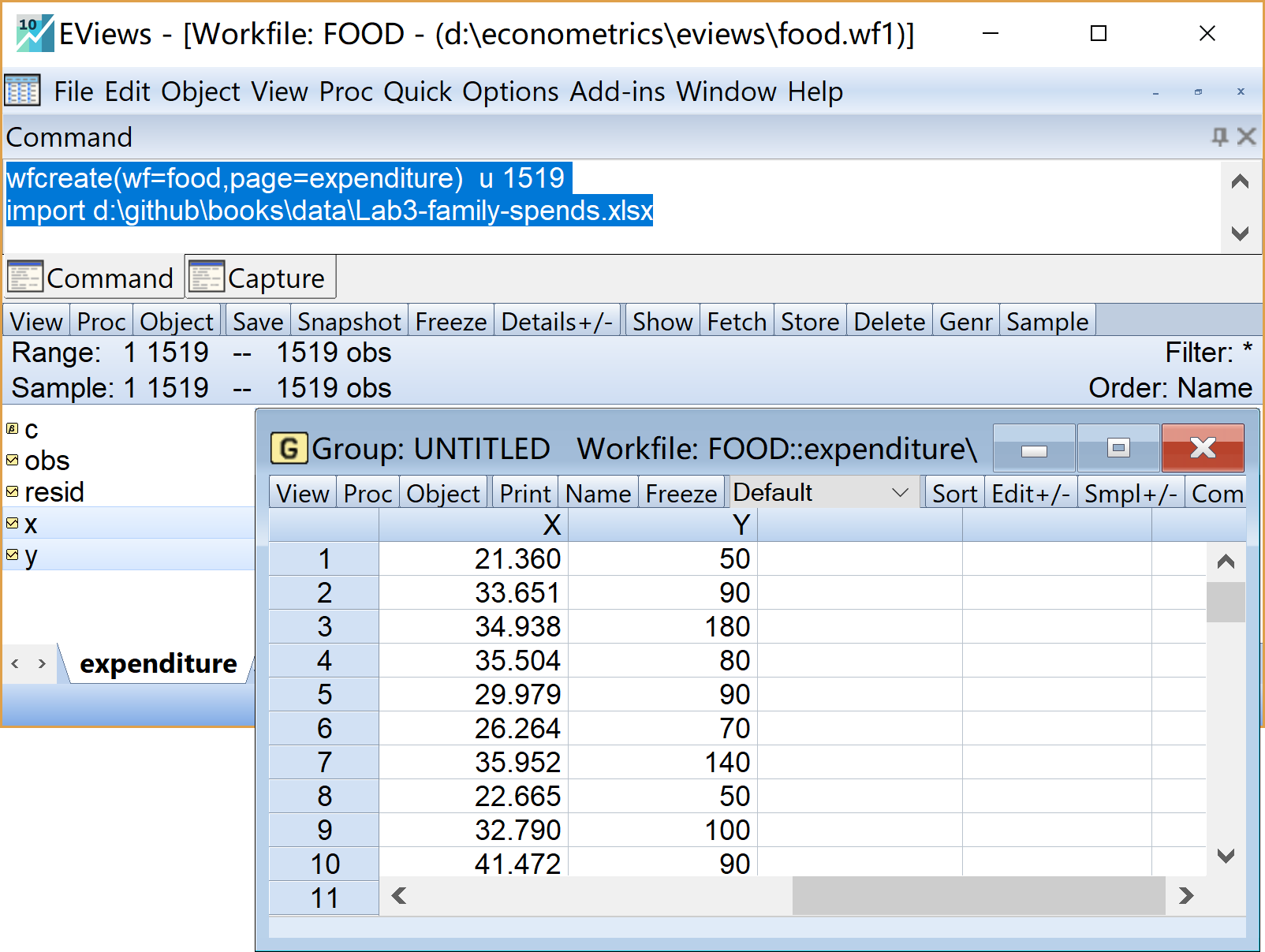
Task: Select cell with value 34.938
Action: click(473, 626)
